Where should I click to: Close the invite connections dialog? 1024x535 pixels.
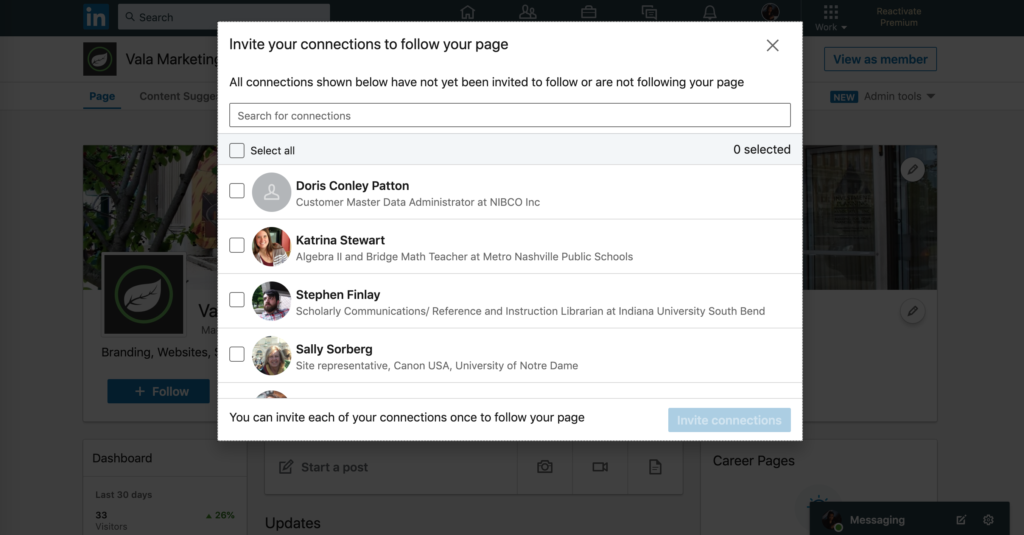tap(773, 45)
